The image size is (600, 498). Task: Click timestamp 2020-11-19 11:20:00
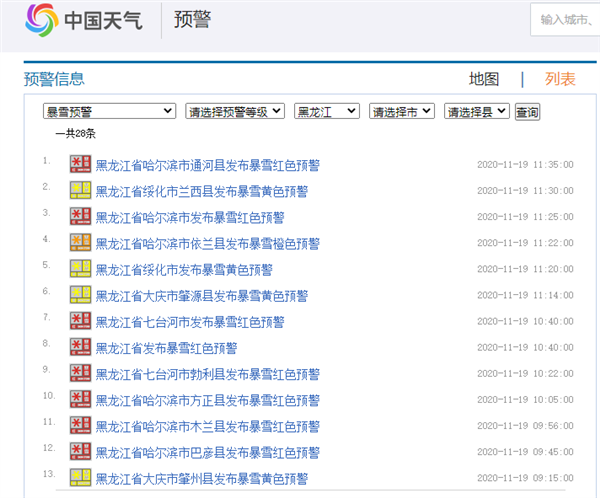click(x=525, y=269)
